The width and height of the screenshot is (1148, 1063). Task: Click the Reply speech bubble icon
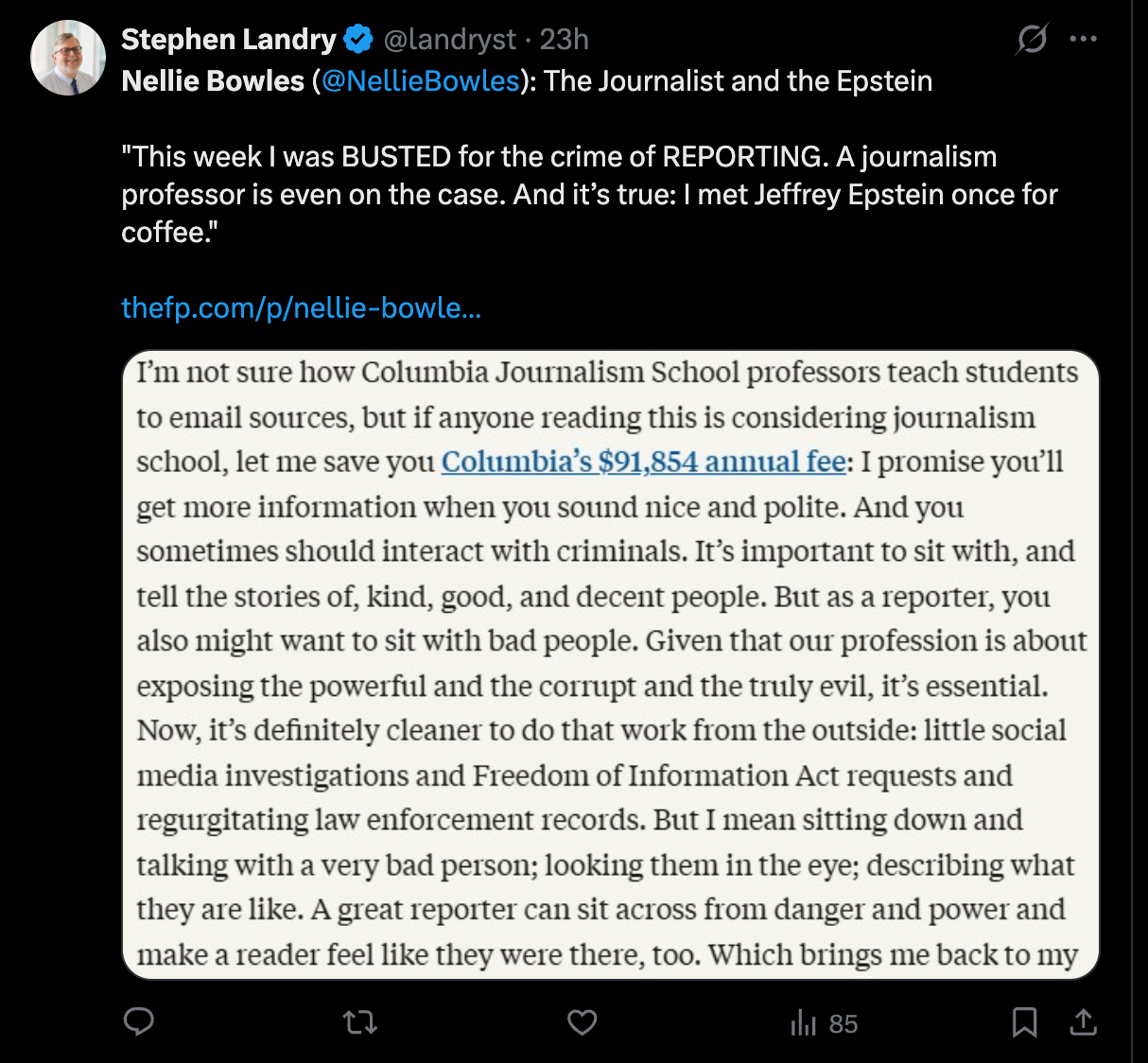tap(139, 1022)
